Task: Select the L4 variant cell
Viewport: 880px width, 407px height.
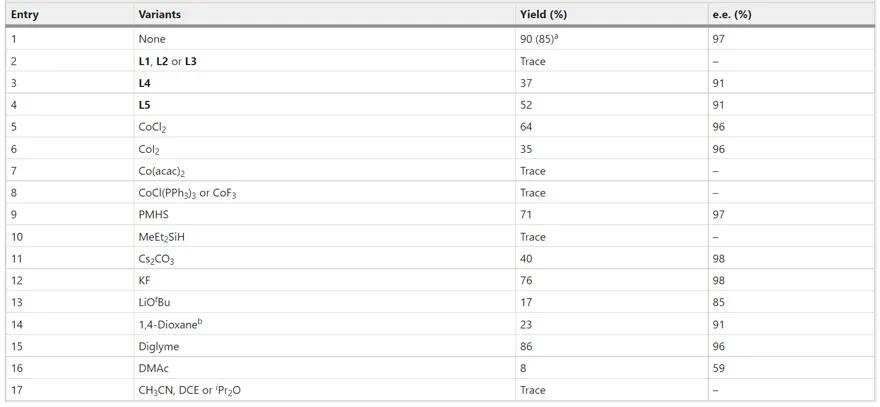Action: tap(145, 83)
